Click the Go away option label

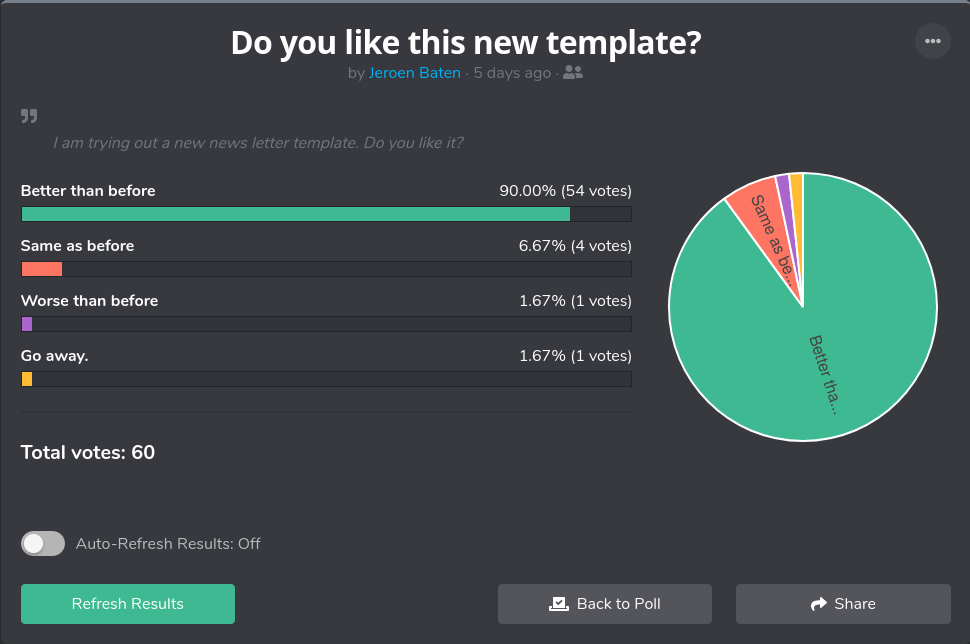tap(55, 356)
